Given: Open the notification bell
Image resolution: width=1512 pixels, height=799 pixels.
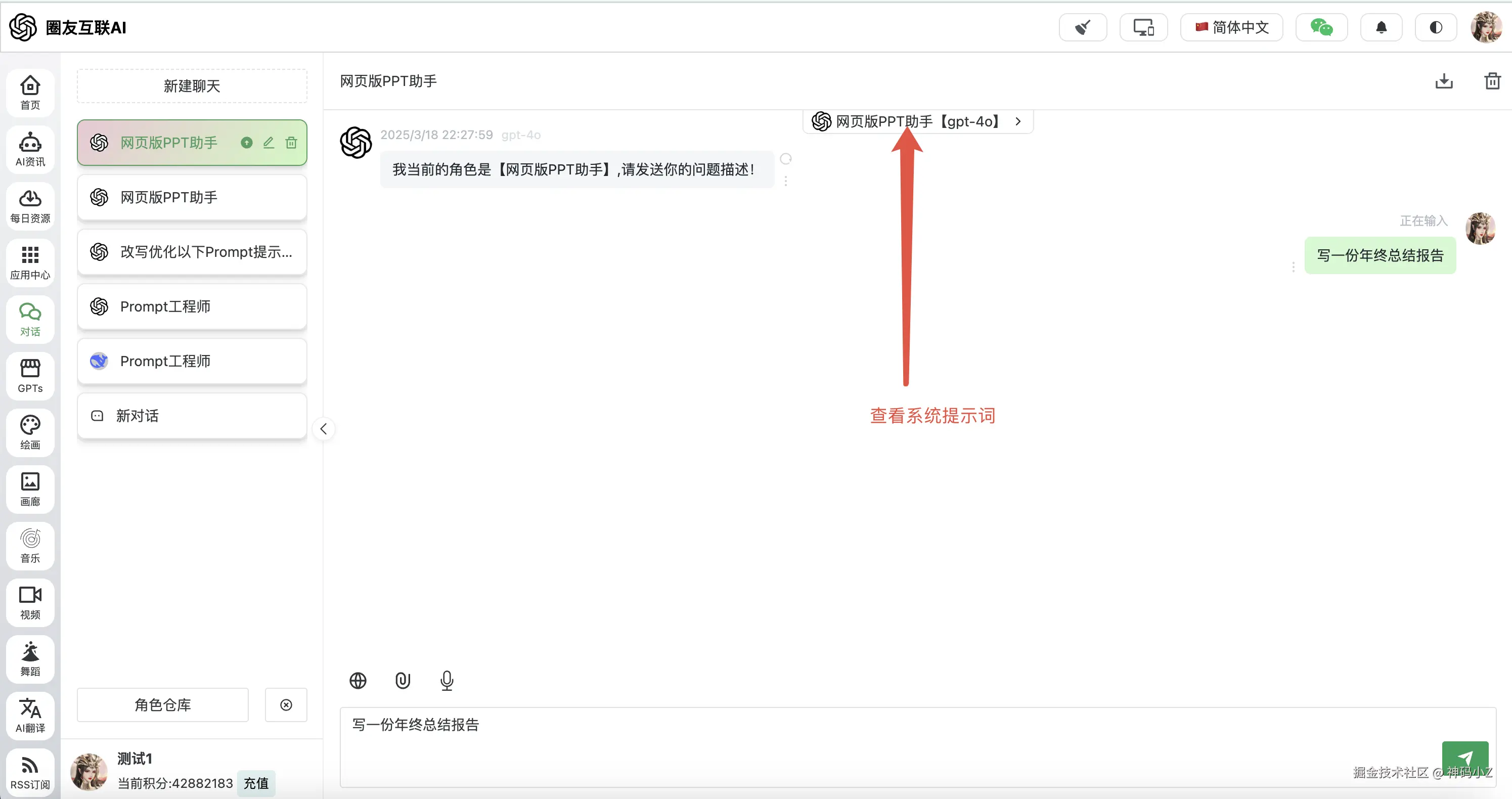Looking at the screenshot, I should tap(1381, 28).
